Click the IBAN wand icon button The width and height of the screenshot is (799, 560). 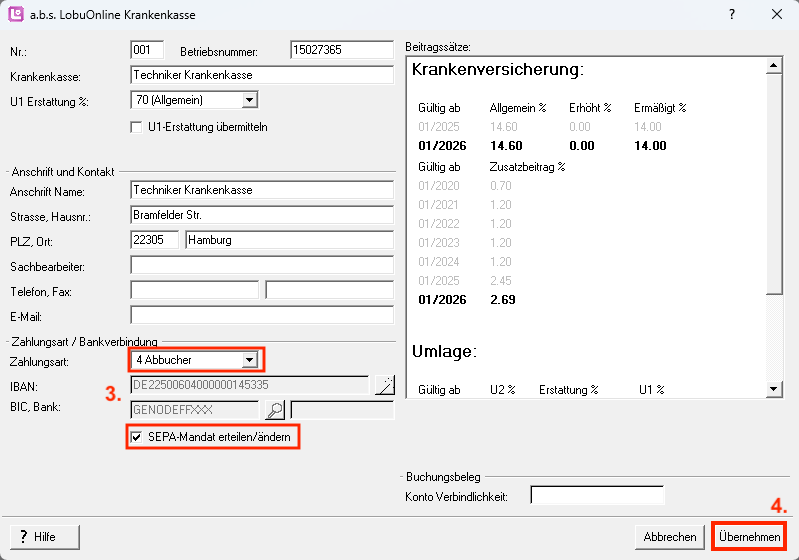(385, 385)
